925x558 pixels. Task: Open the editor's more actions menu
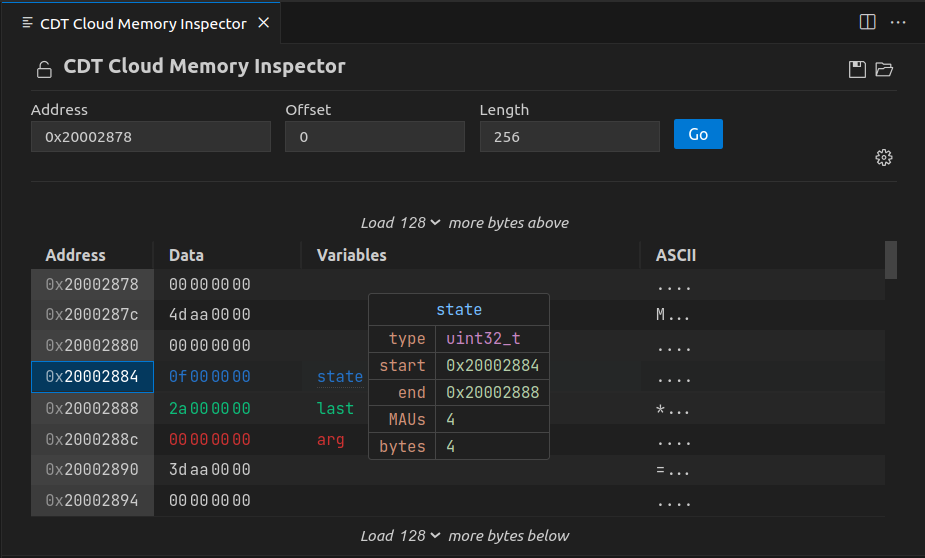click(898, 22)
